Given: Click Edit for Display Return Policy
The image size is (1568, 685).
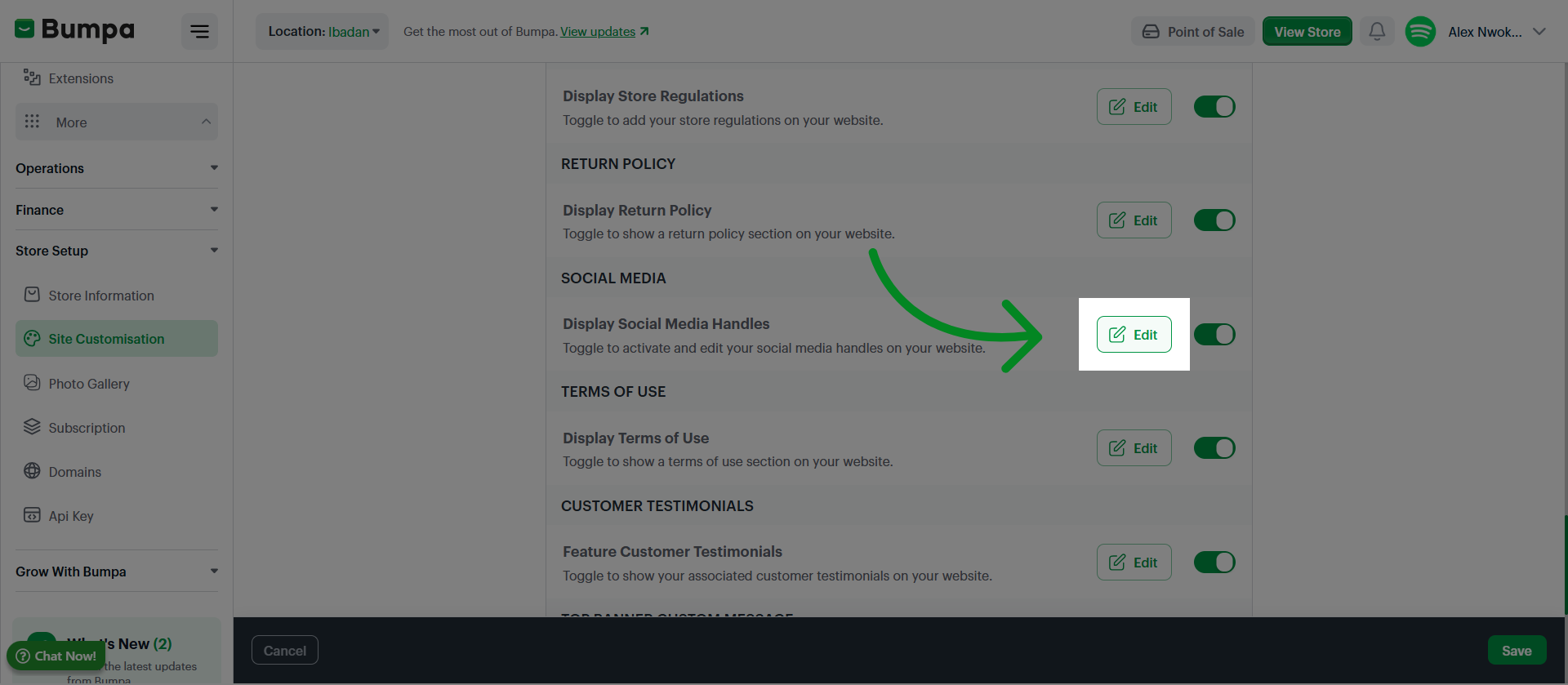Looking at the screenshot, I should pos(1134,220).
